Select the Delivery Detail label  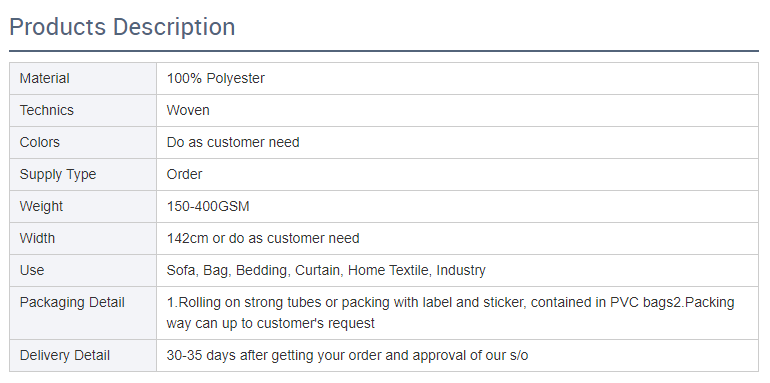[65, 356]
